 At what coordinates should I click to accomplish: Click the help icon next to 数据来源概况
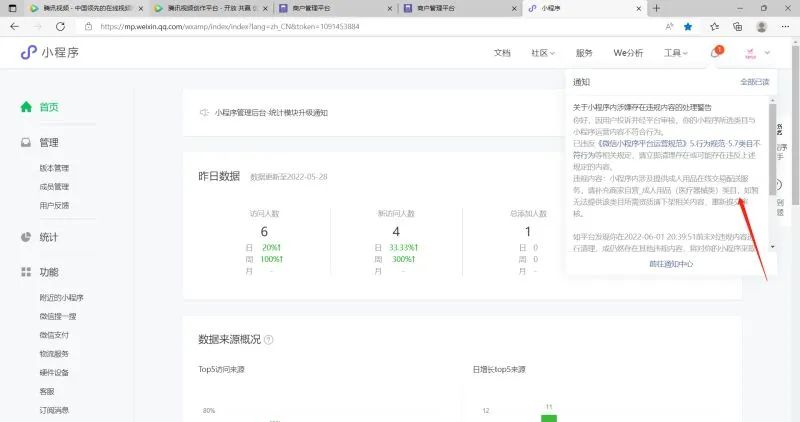[x=269, y=339]
